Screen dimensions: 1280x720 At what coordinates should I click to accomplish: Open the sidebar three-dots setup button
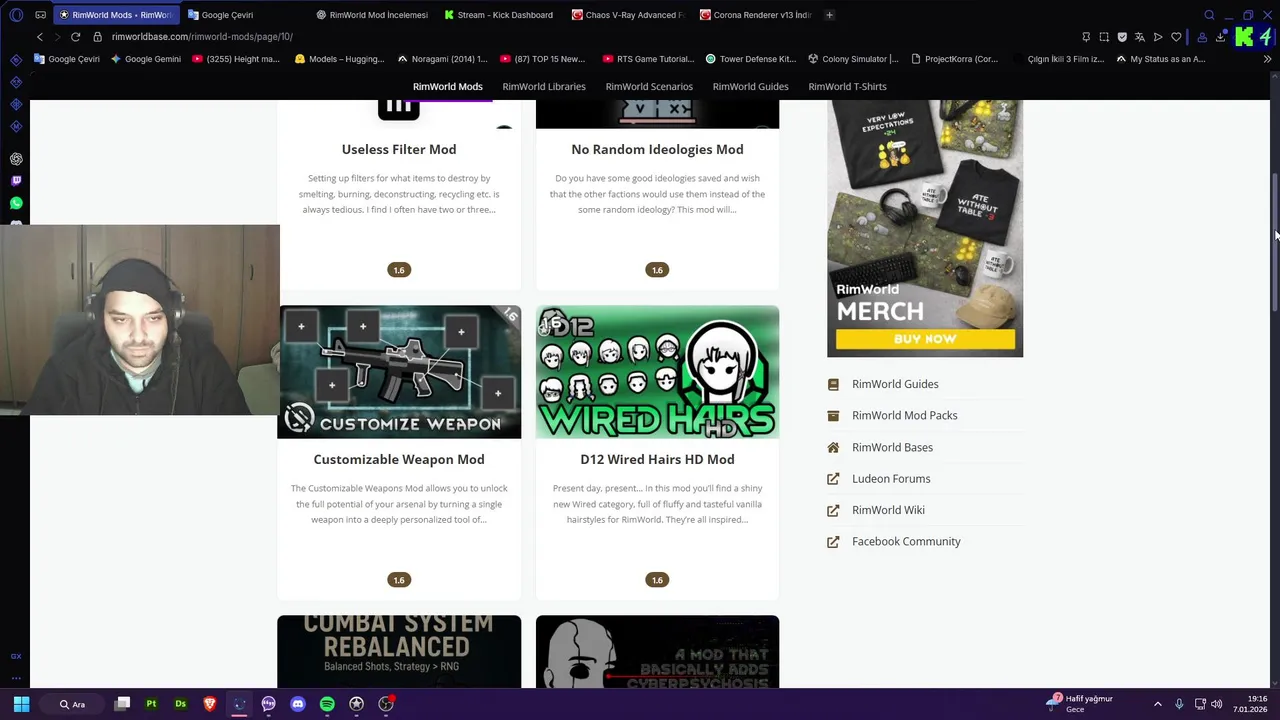[16, 678]
